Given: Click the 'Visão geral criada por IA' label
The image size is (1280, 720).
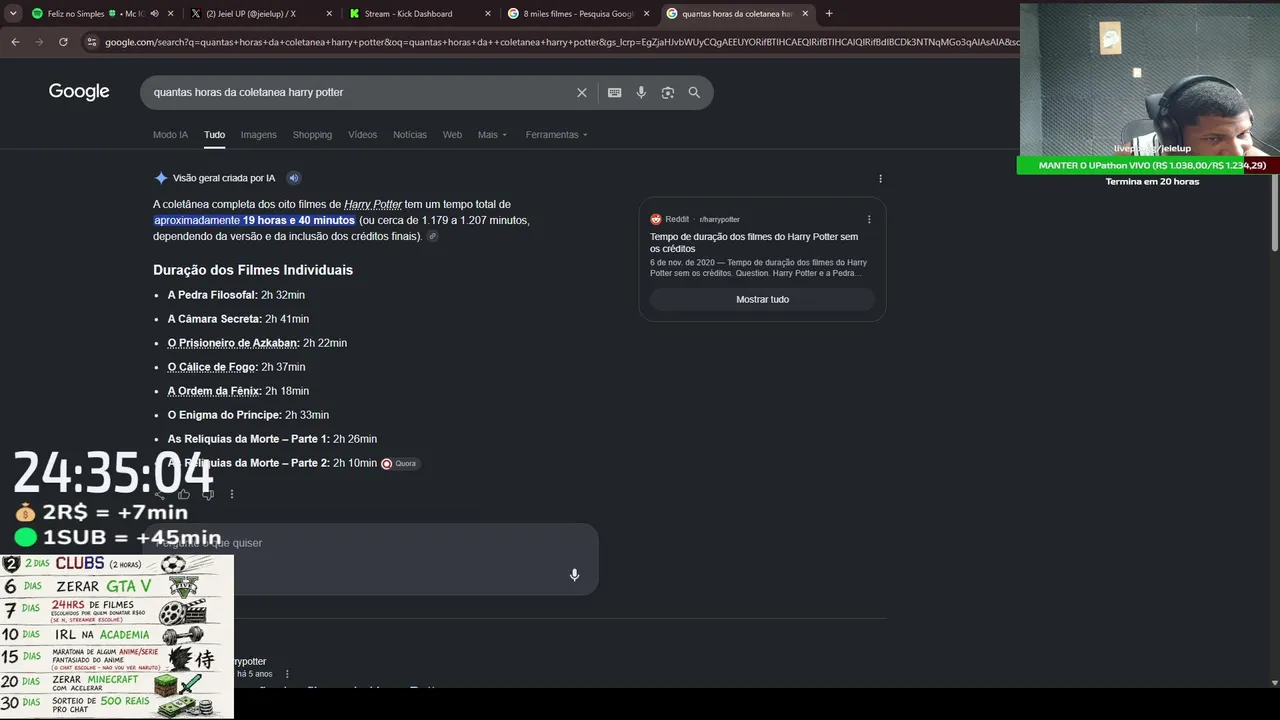Looking at the screenshot, I should [224, 178].
